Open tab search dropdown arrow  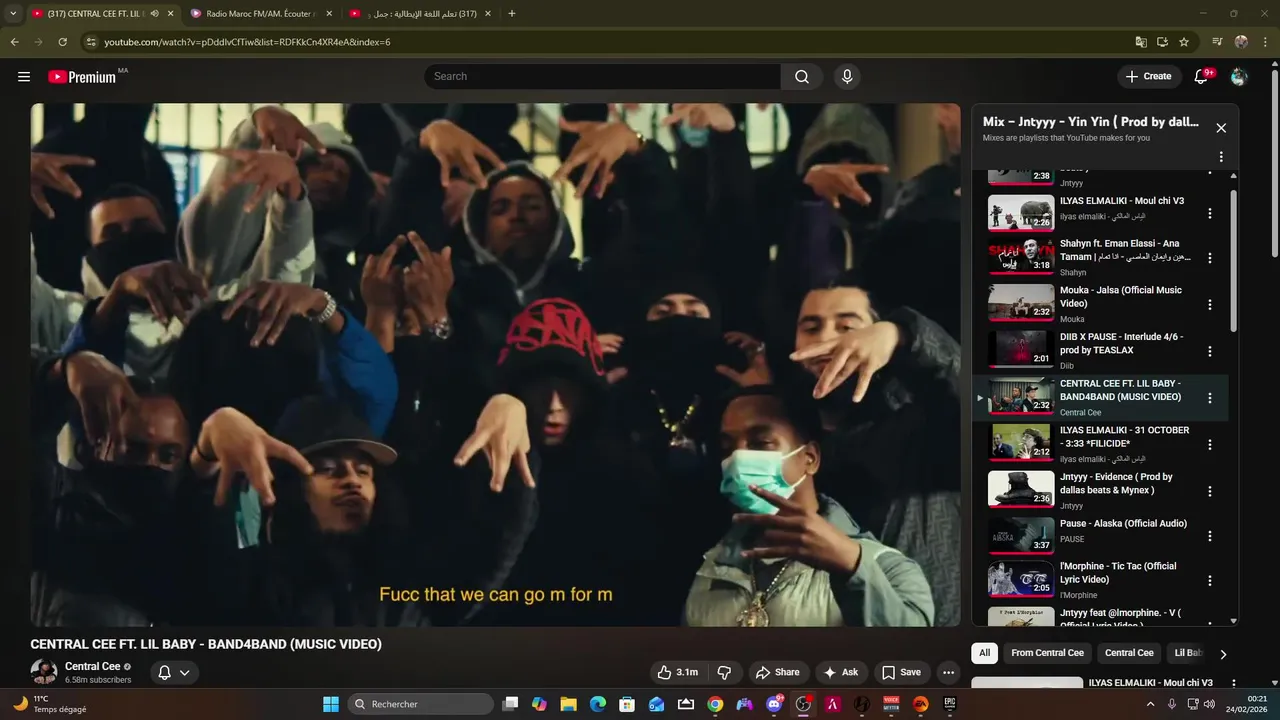(x=13, y=14)
